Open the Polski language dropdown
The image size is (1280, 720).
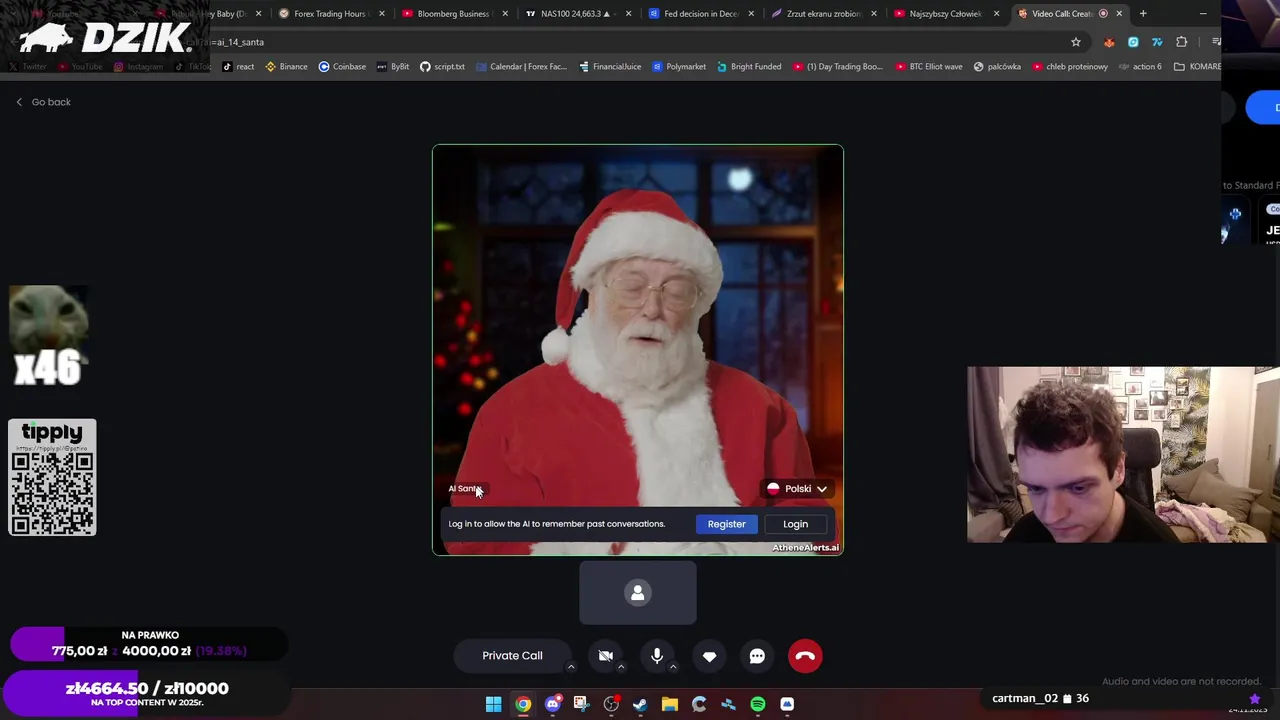tap(797, 489)
